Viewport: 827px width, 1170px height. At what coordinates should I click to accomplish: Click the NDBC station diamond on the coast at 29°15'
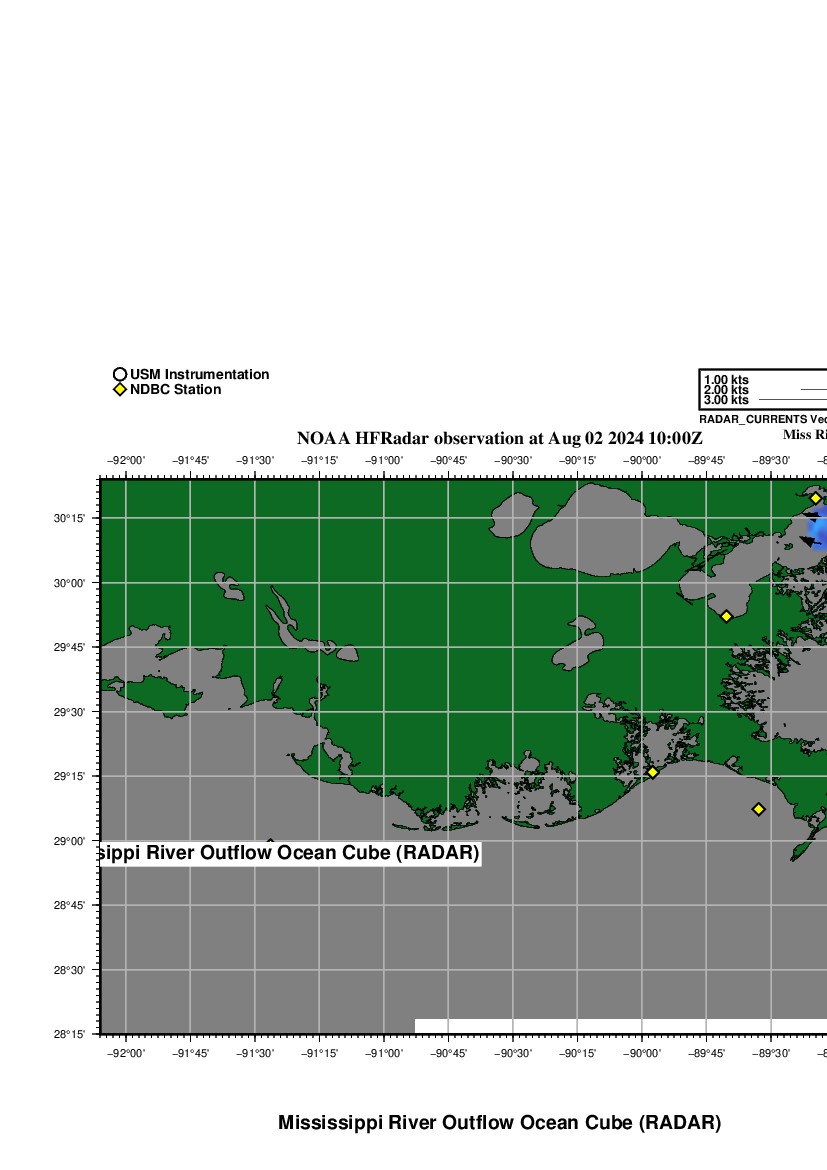pyautogui.click(x=652, y=772)
